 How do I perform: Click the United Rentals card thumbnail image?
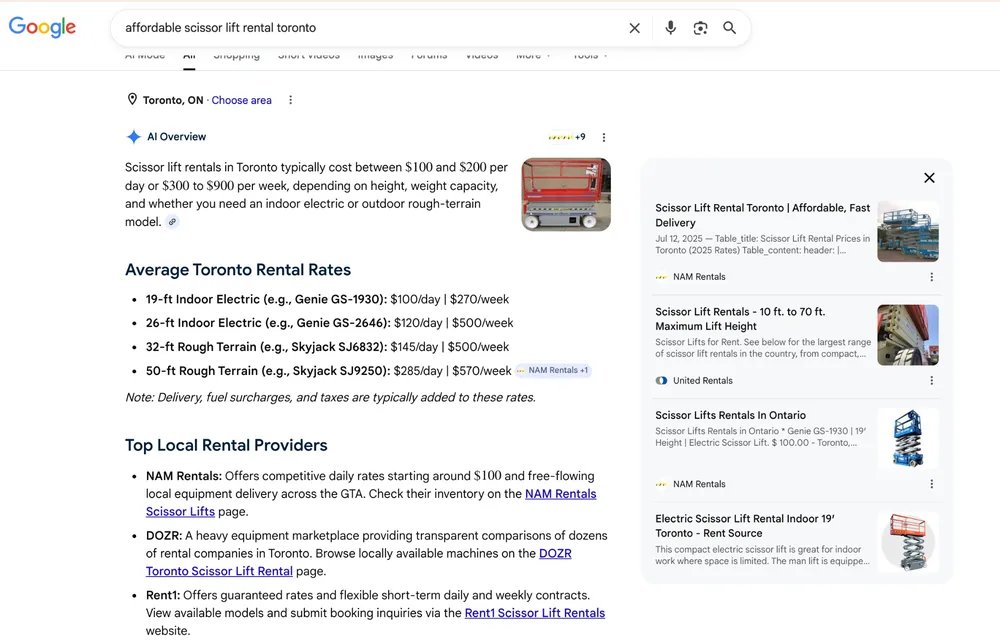pyautogui.click(x=908, y=335)
